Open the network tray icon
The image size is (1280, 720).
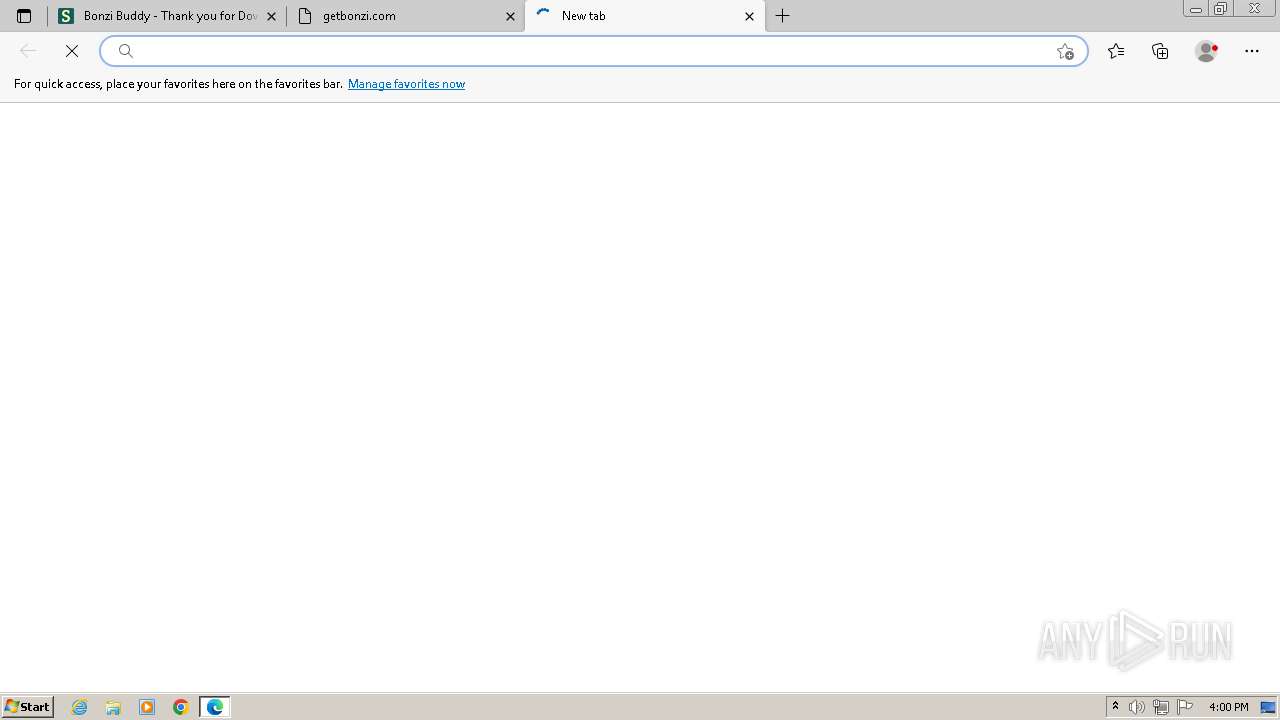point(1161,707)
